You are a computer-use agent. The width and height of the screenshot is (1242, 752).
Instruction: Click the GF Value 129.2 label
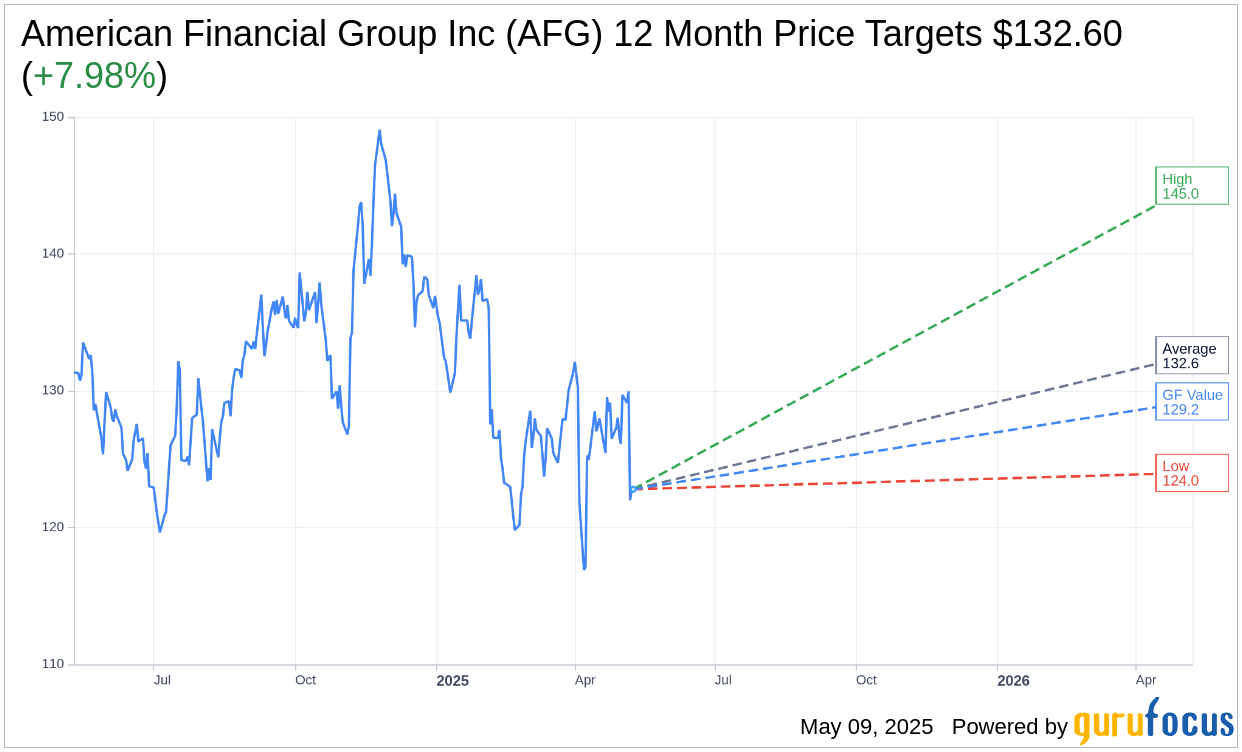tap(1191, 402)
